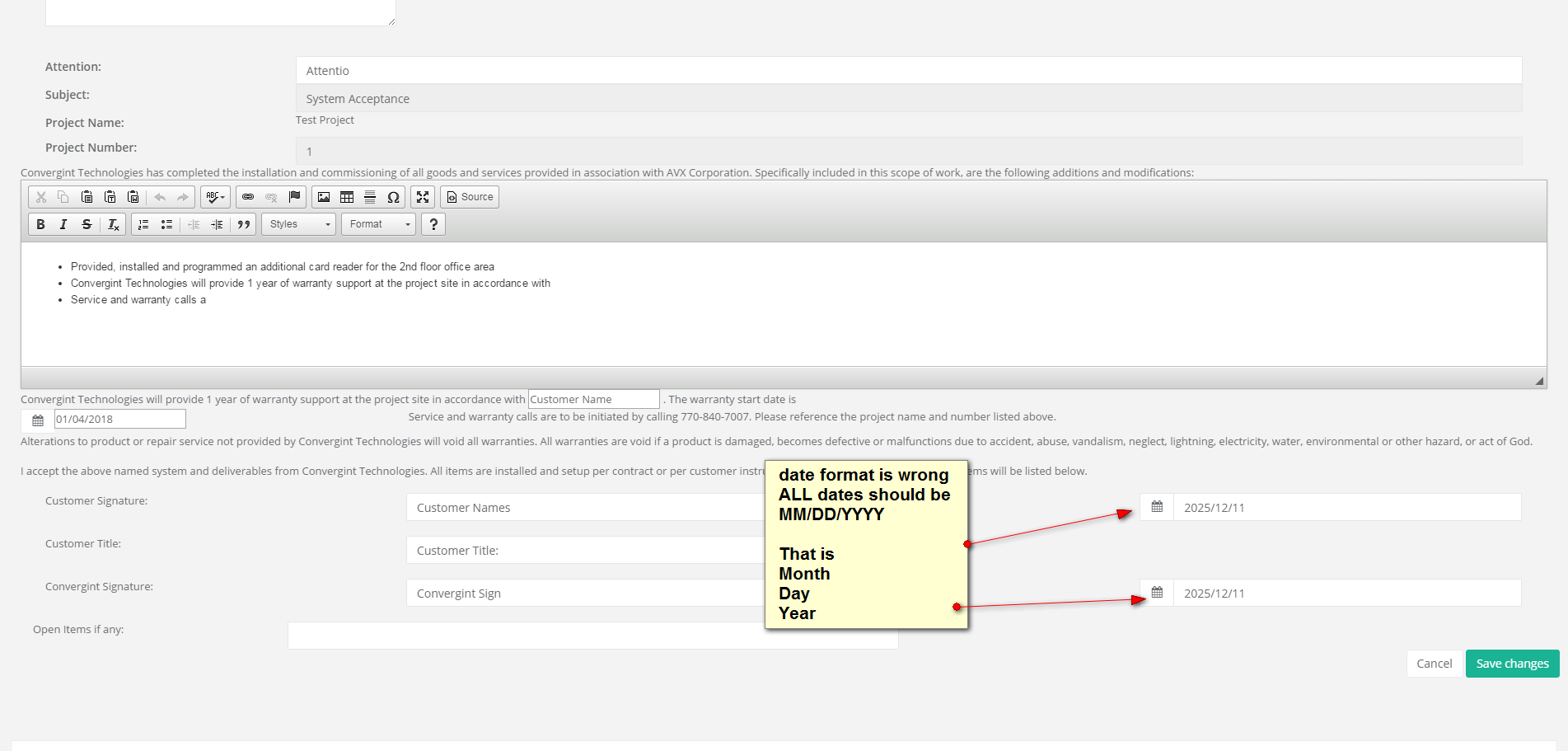
Task: Open calendar next to Customer Signature date
Action: [1157, 507]
